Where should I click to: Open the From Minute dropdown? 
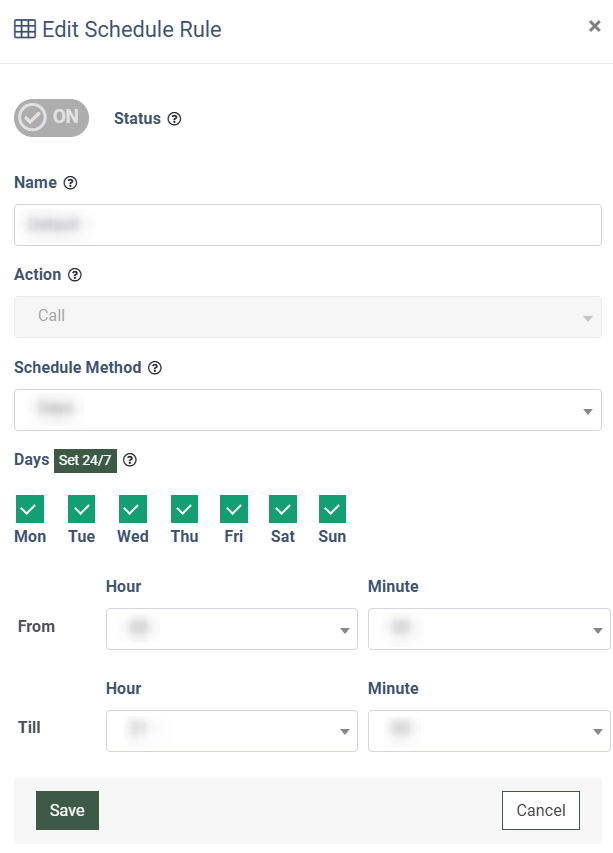[x=489, y=629]
